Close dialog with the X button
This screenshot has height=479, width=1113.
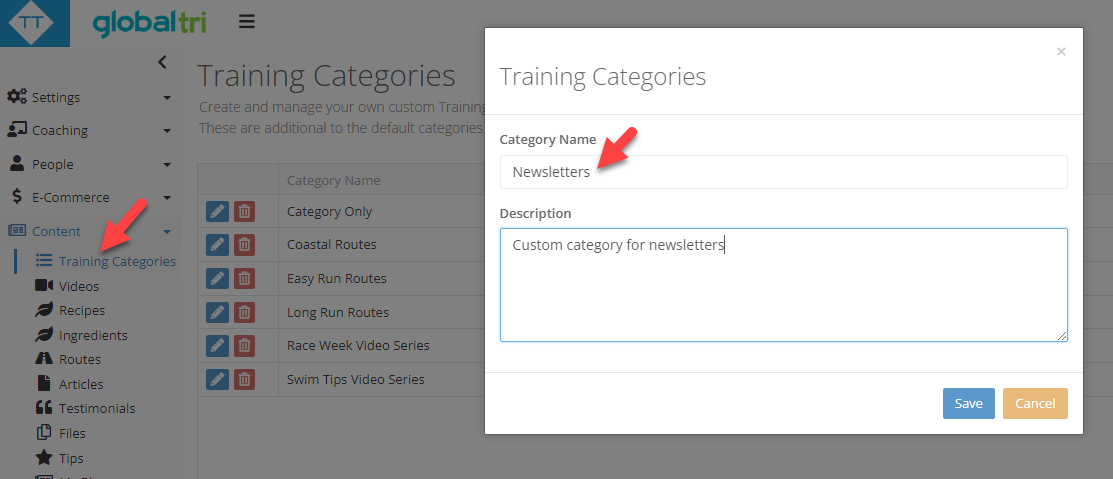[1061, 51]
